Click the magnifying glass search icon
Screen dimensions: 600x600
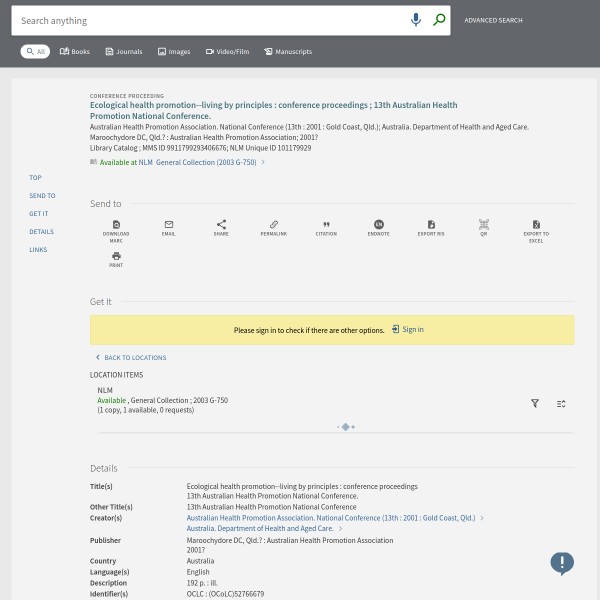pos(438,20)
